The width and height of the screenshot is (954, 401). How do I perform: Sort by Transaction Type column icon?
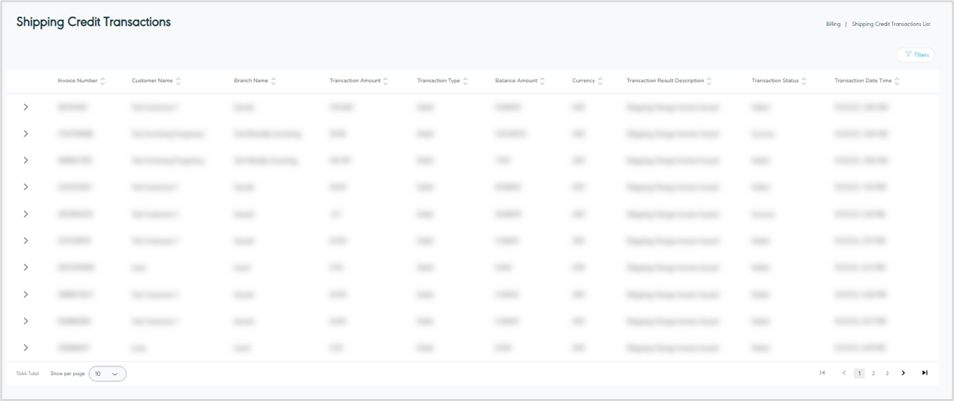pyautogui.click(x=465, y=81)
